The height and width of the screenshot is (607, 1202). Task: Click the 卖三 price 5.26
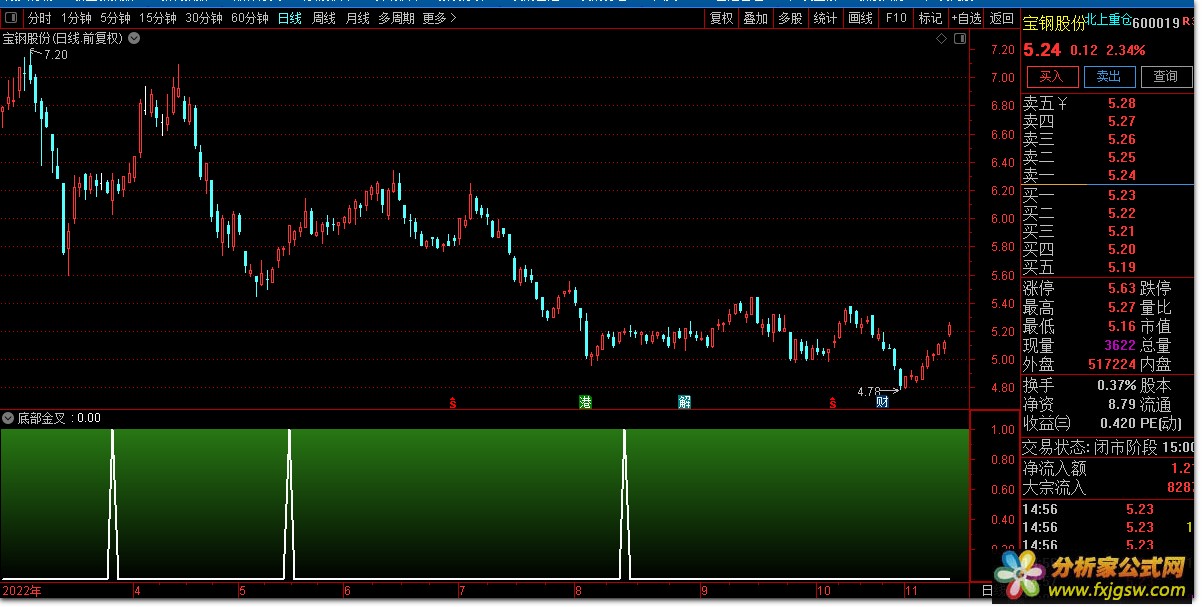tap(1122, 139)
